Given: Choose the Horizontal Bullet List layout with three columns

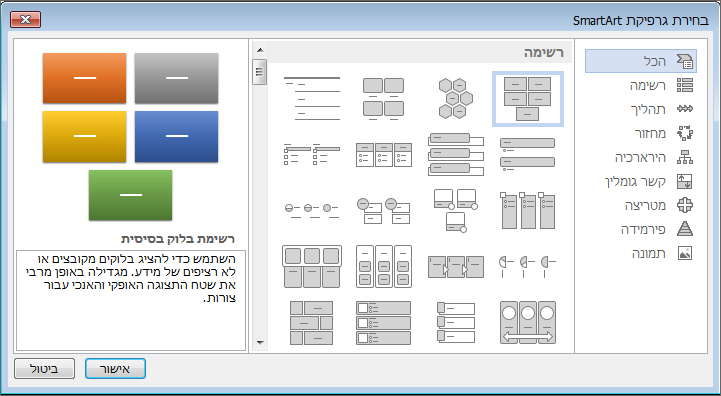Looking at the screenshot, I should [383, 155].
